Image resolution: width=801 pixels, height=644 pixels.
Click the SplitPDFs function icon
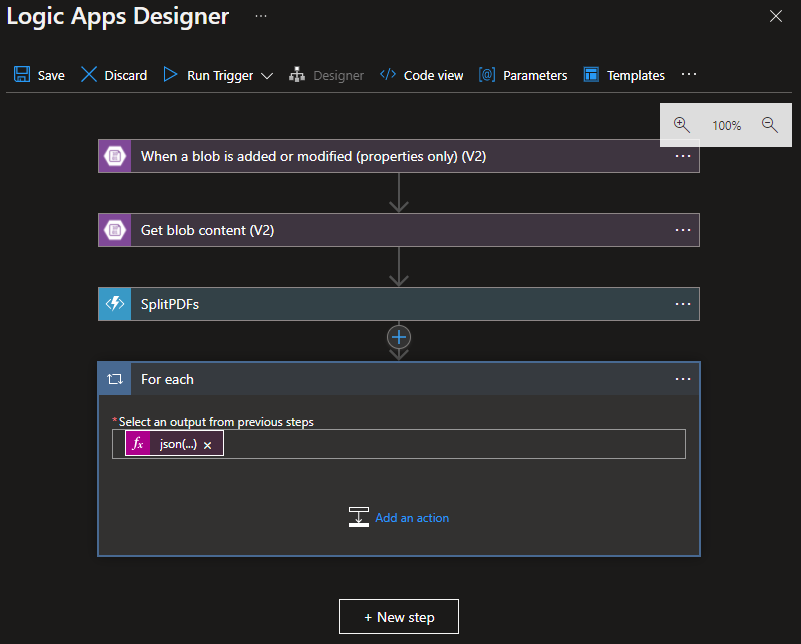tap(115, 304)
